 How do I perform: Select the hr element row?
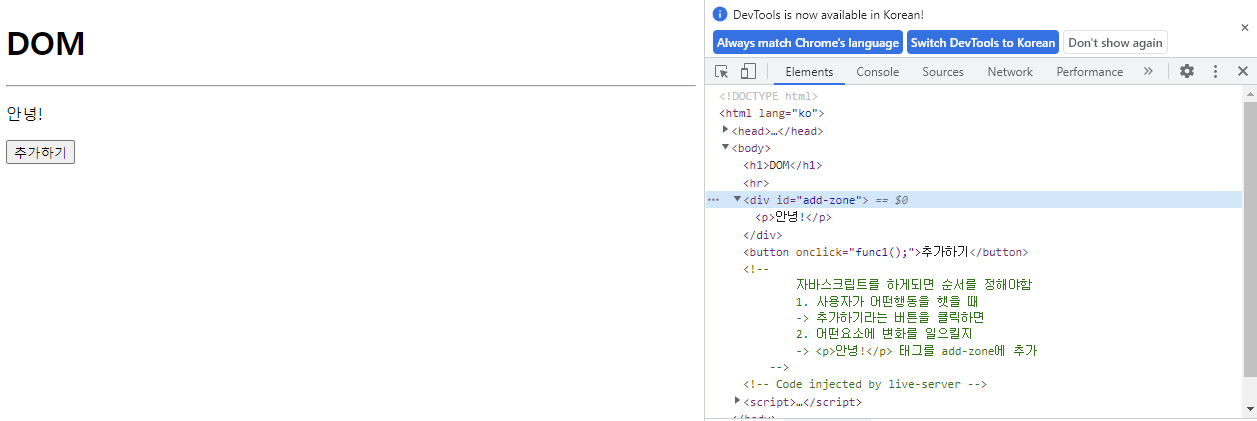pos(756,183)
